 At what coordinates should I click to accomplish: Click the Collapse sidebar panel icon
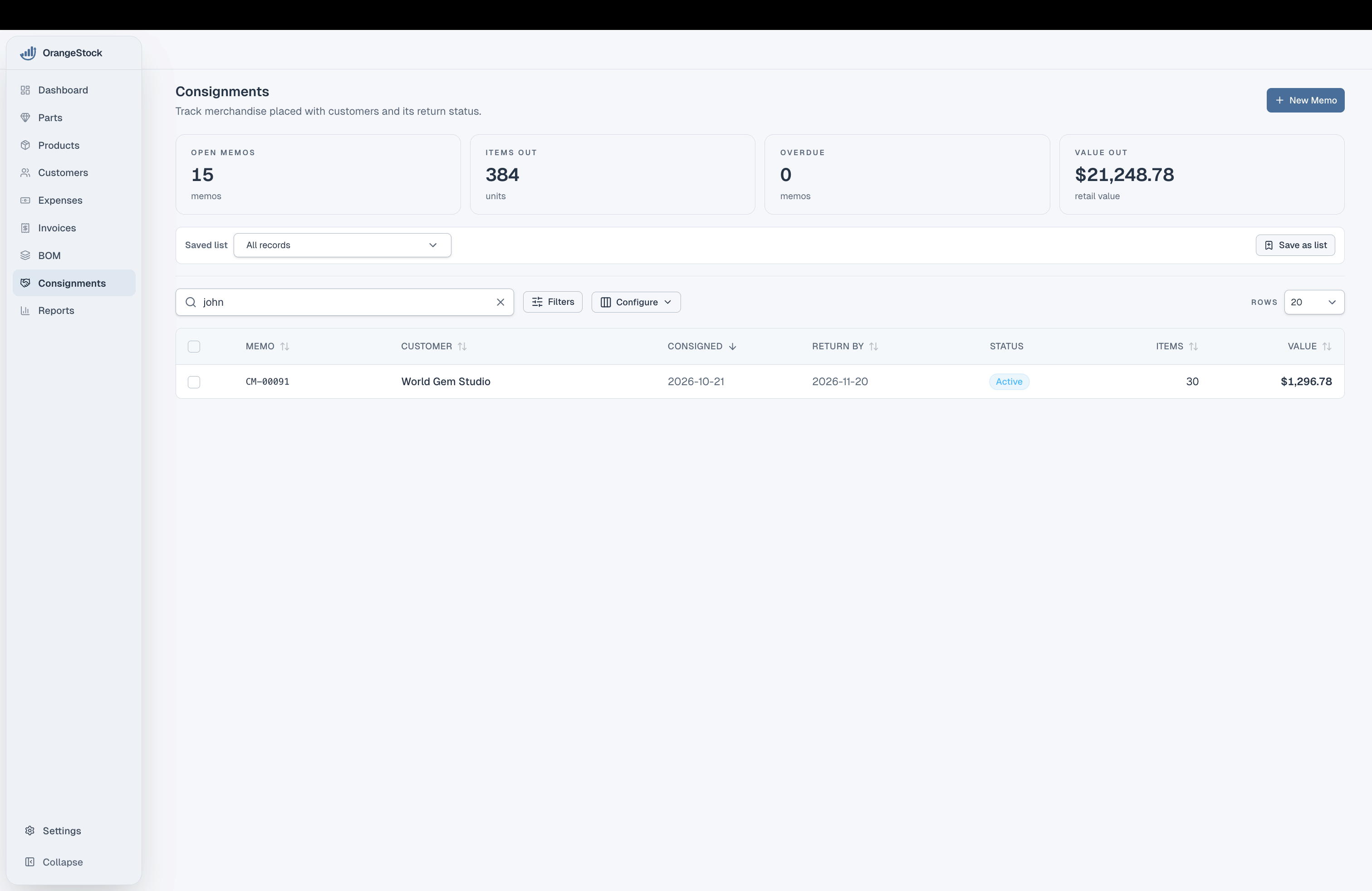coord(30,862)
